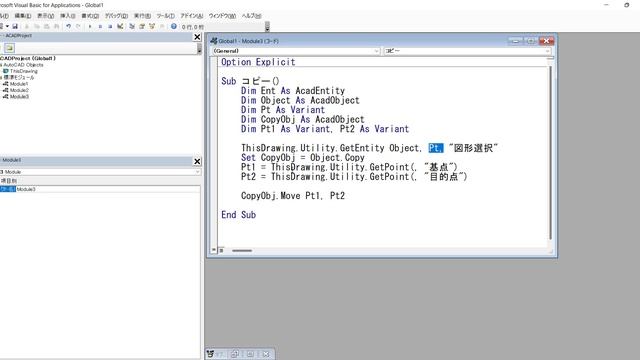Click the 標準モジュール folder node
The height and width of the screenshot is (360, 640).
(x=19, y=77)
